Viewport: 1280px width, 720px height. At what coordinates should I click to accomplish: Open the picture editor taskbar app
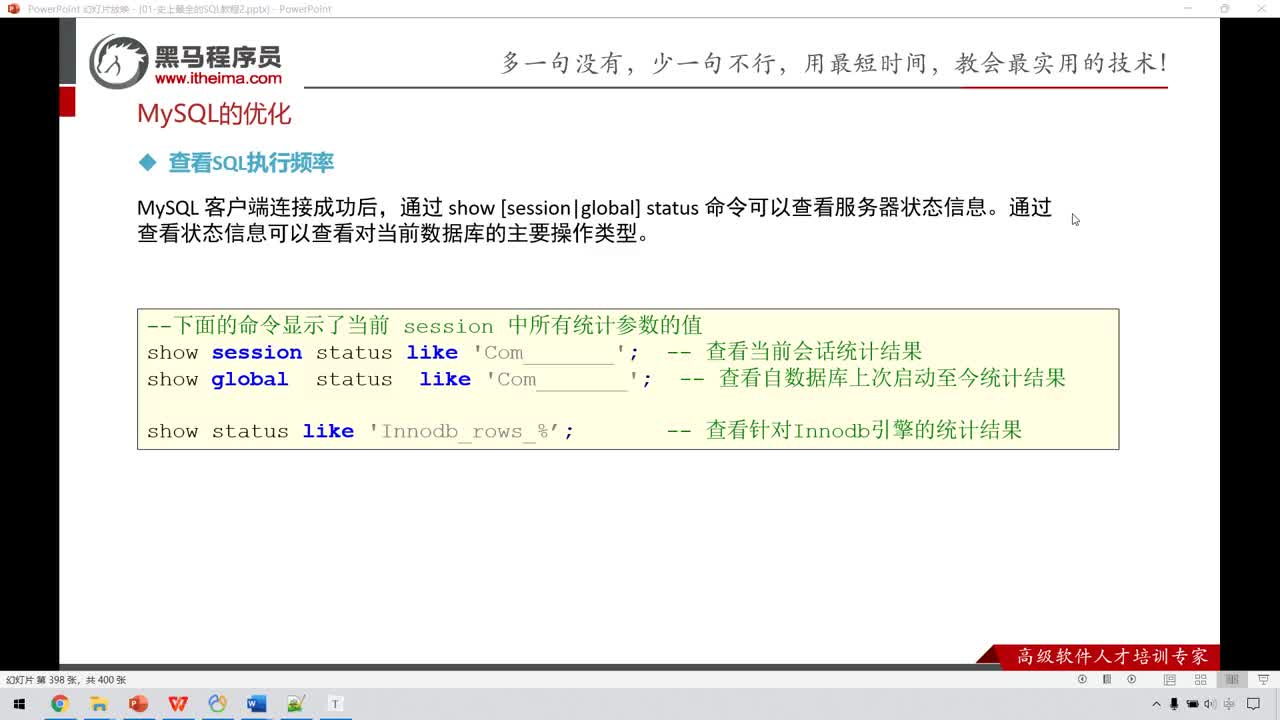coord(296,704)
